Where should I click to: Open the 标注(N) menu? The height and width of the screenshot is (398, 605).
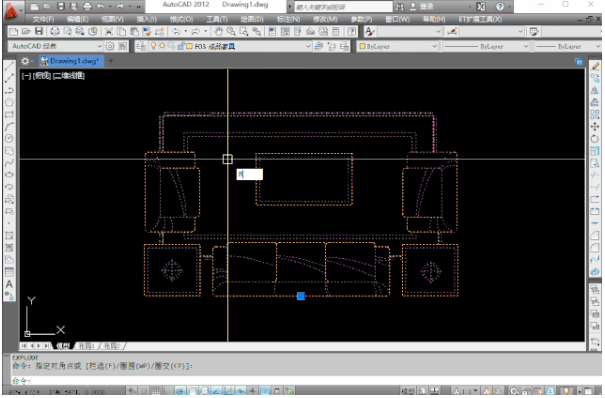[288, 19]
